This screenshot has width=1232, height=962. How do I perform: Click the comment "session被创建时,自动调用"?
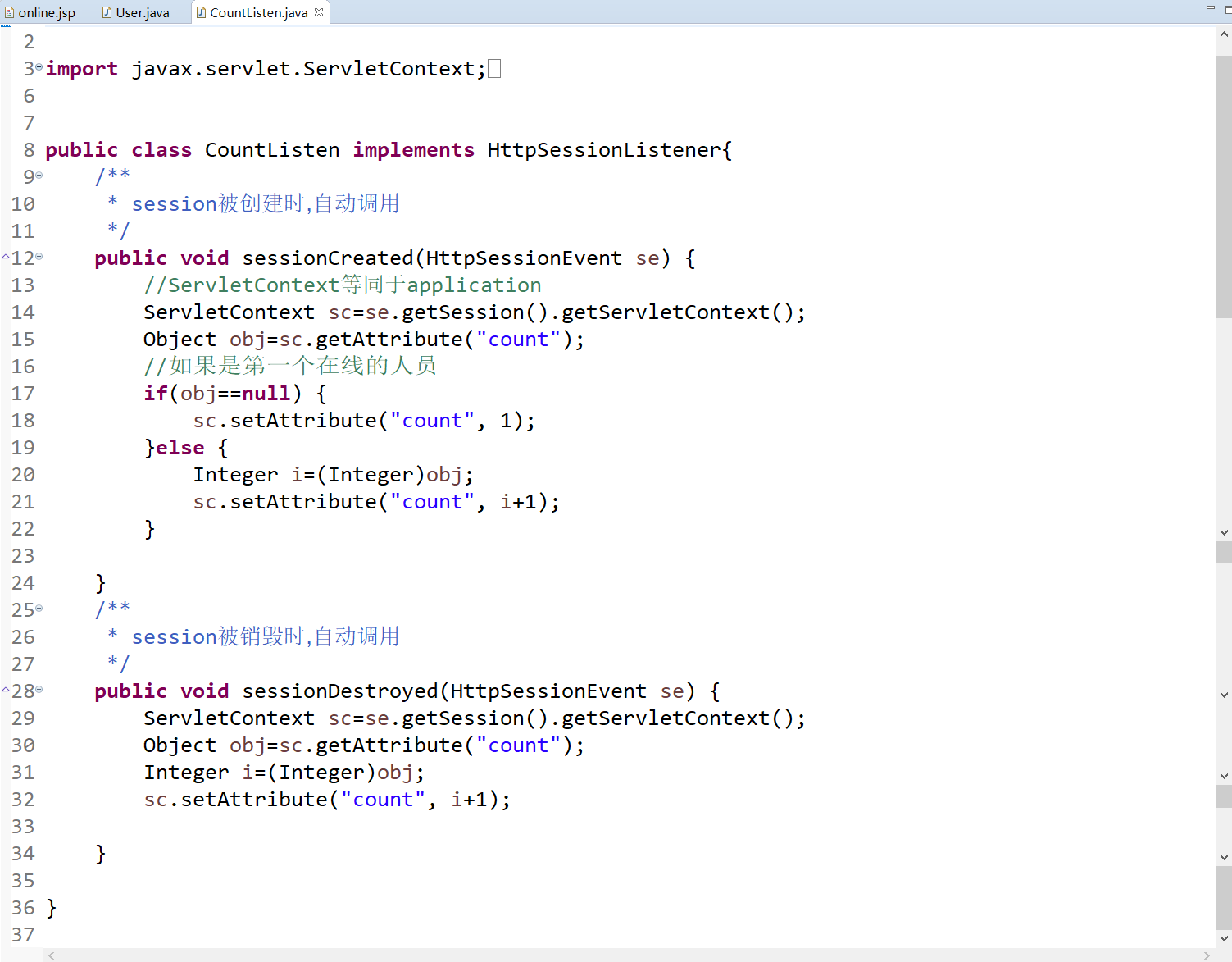click(x=266, y=203)
